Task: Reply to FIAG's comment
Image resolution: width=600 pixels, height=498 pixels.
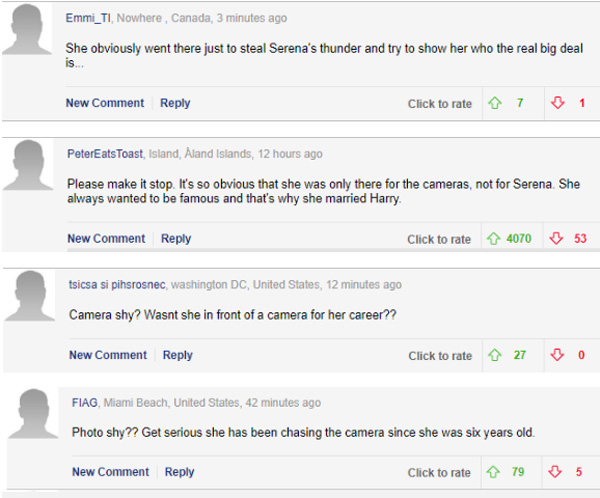Action: [180, 472]
